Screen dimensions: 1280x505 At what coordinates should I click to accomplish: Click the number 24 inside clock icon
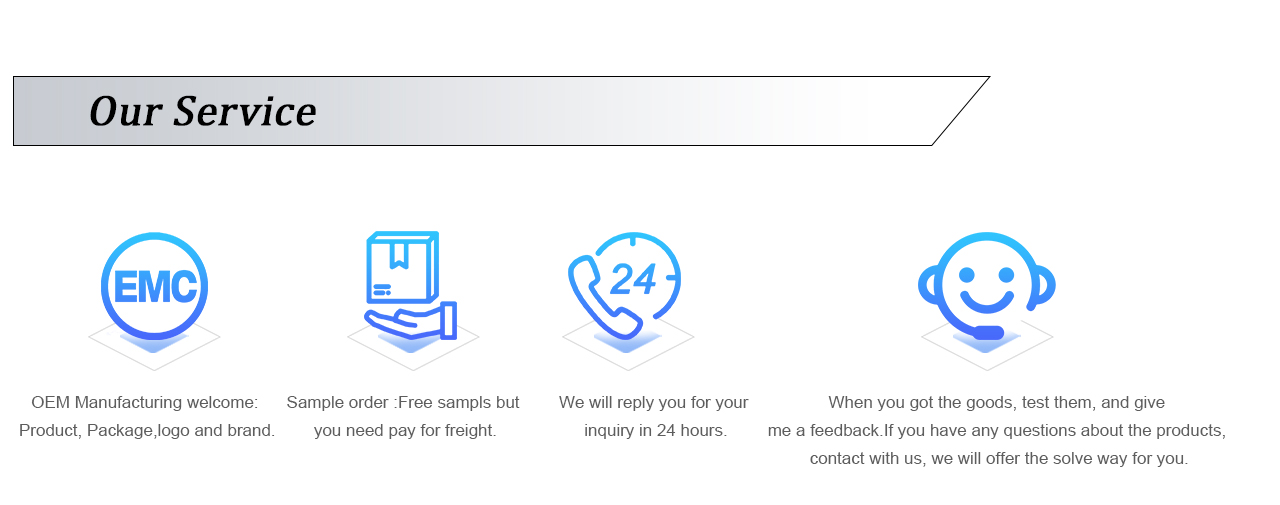tap(633, 279)
